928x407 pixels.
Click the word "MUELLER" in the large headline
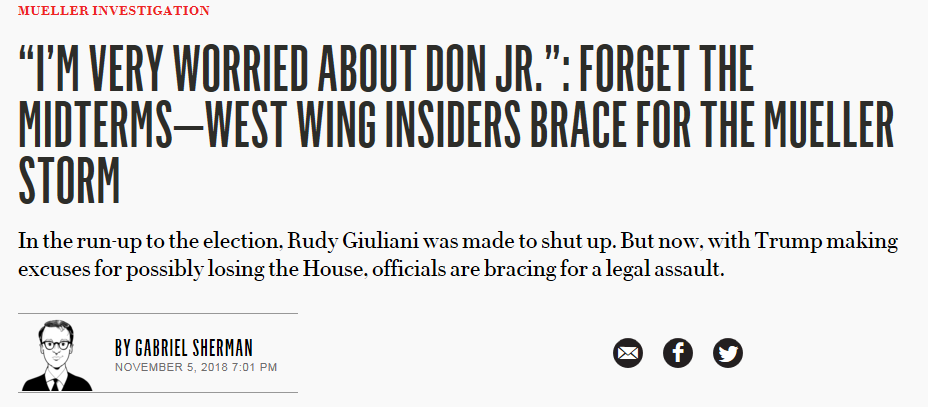point(829,125)
